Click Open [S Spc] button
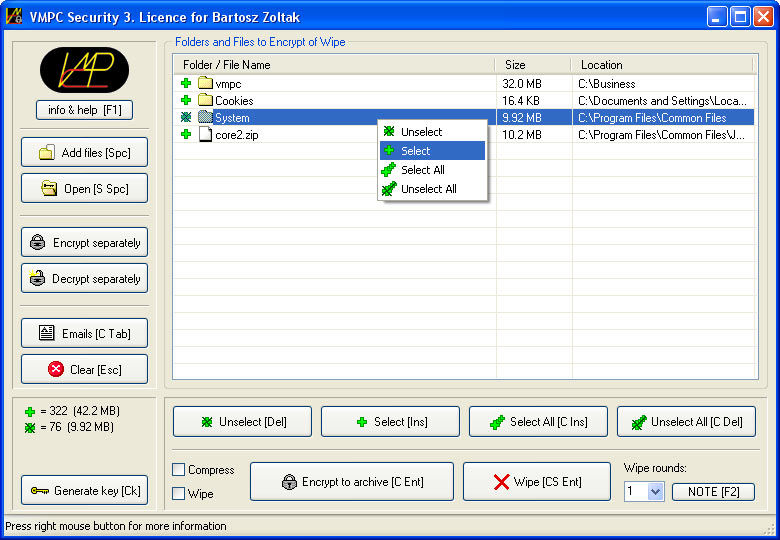780x540 pixels. (x=85, y=188)
